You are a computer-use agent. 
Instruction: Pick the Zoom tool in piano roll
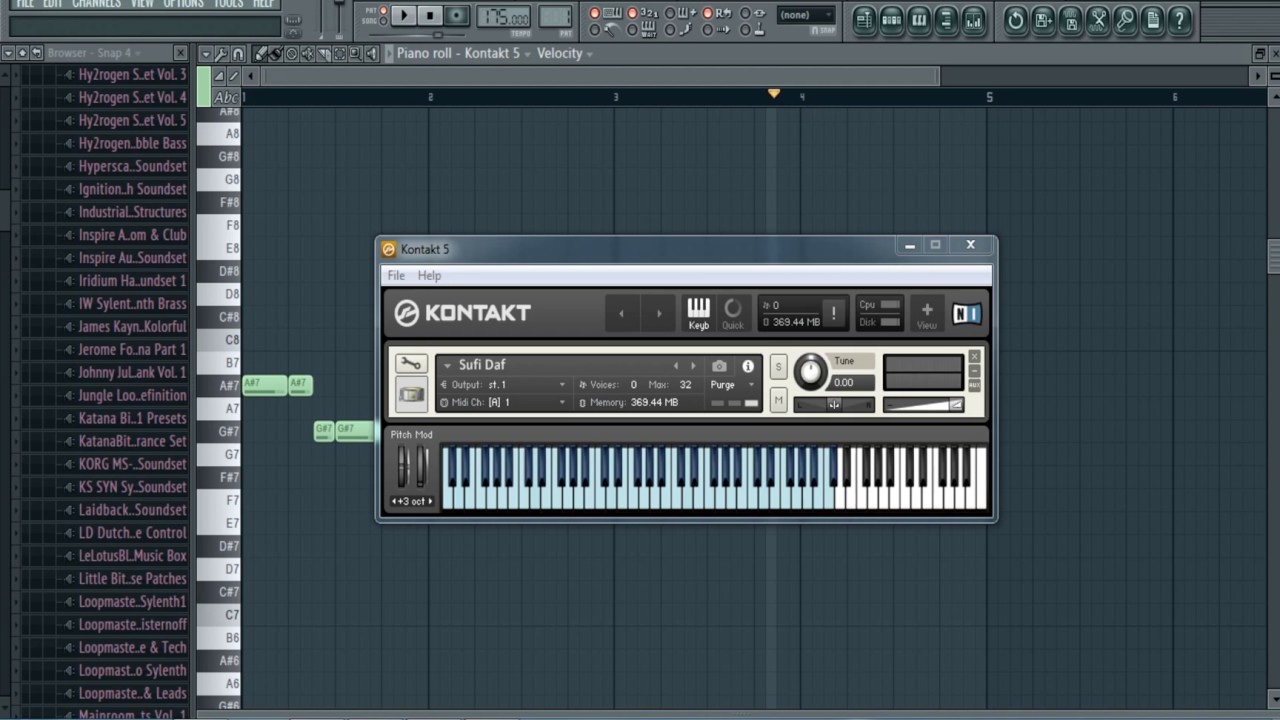pyautogui.click(x=356, y=54)
